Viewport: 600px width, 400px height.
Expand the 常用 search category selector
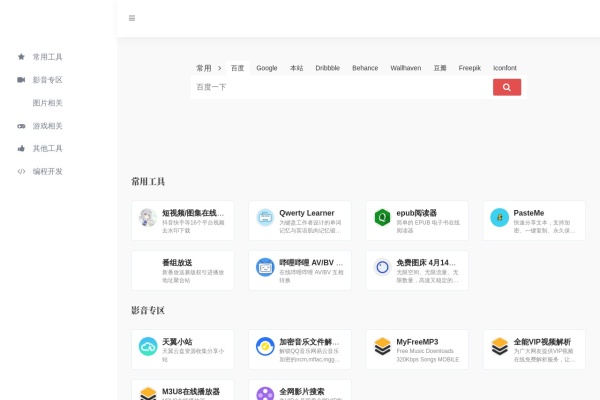(x=206, y=68)
